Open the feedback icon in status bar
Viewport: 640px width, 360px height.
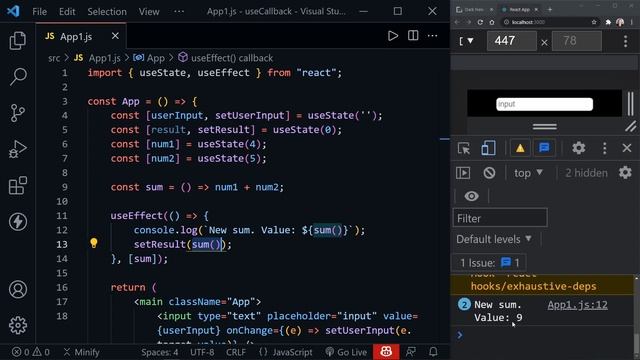pyautogui.click(x=411, y=352)
